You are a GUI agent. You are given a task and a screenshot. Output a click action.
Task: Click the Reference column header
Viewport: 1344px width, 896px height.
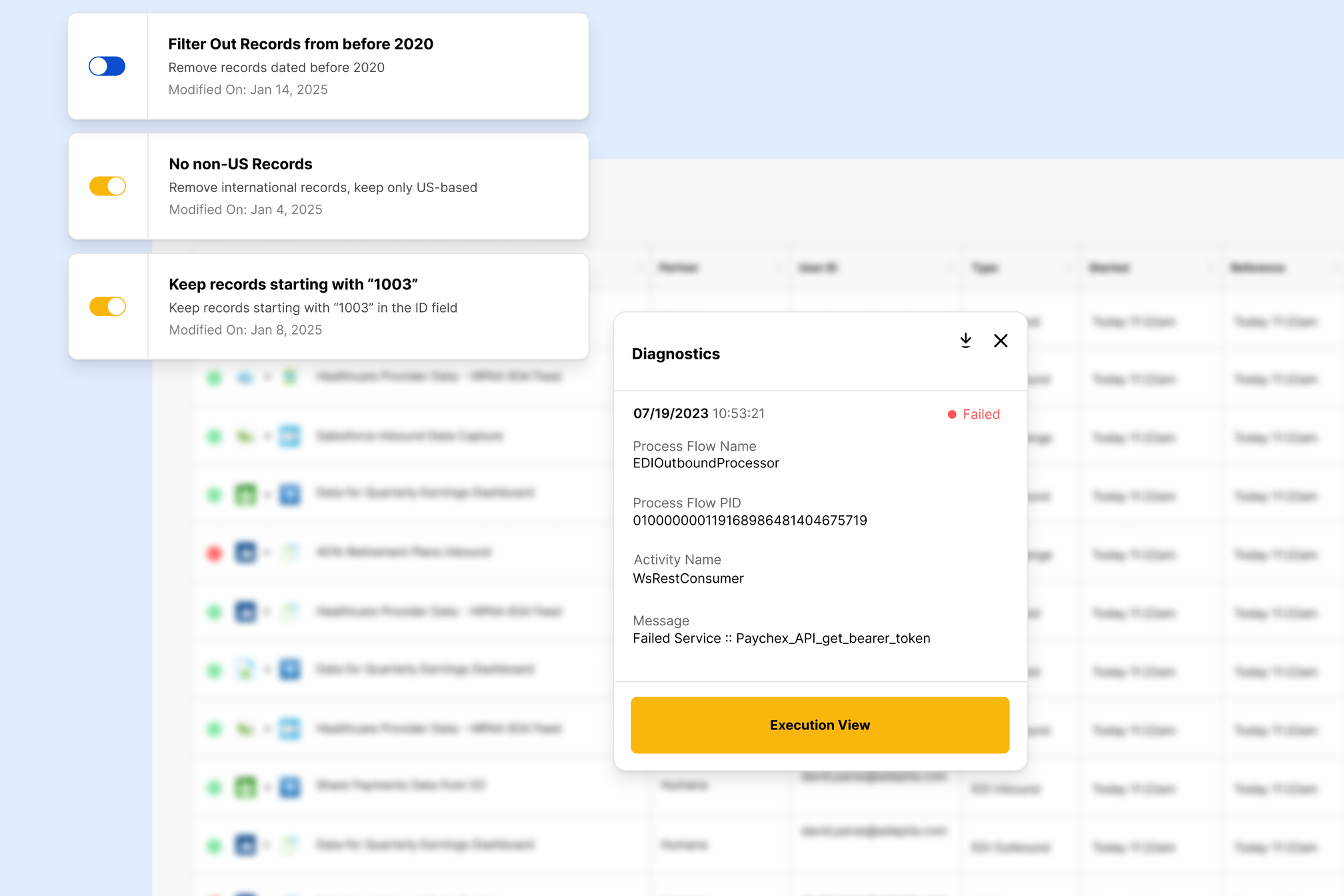(1257, 268)
